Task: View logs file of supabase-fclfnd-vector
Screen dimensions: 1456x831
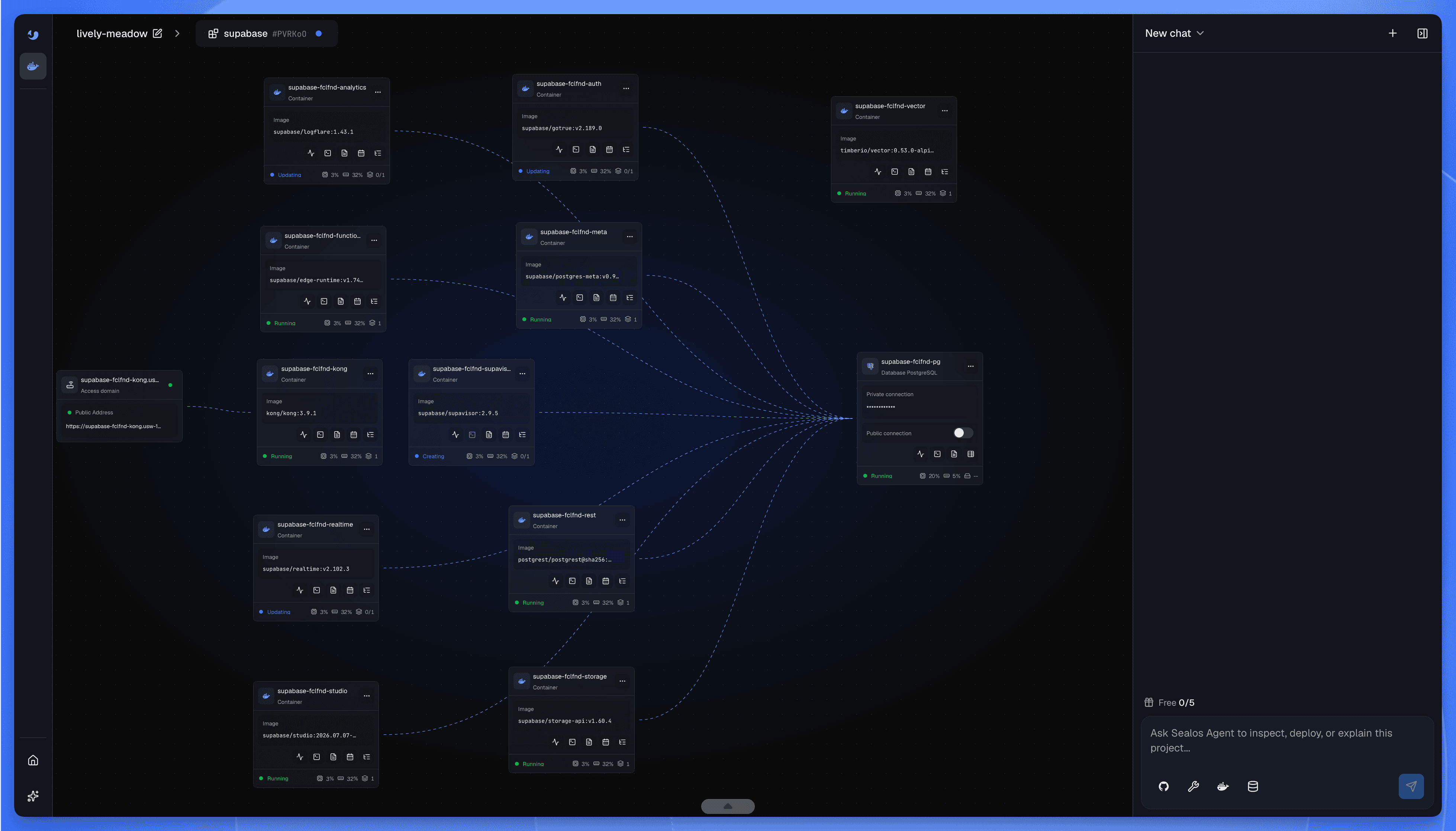Action: coord(911,172)
